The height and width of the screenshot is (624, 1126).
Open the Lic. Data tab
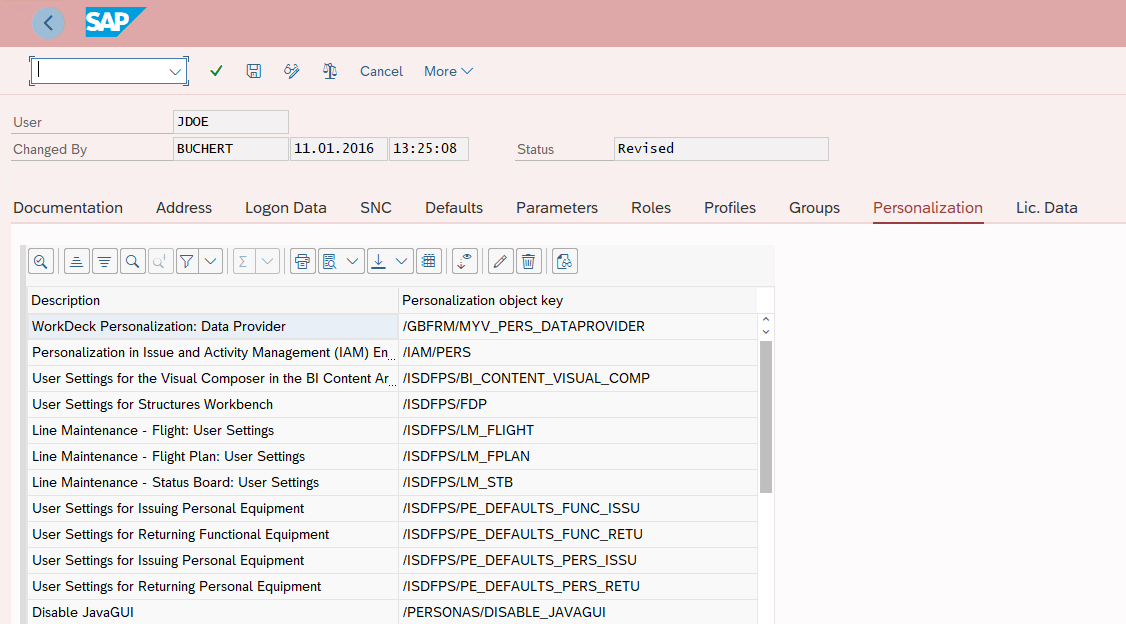click(1046, 208)
